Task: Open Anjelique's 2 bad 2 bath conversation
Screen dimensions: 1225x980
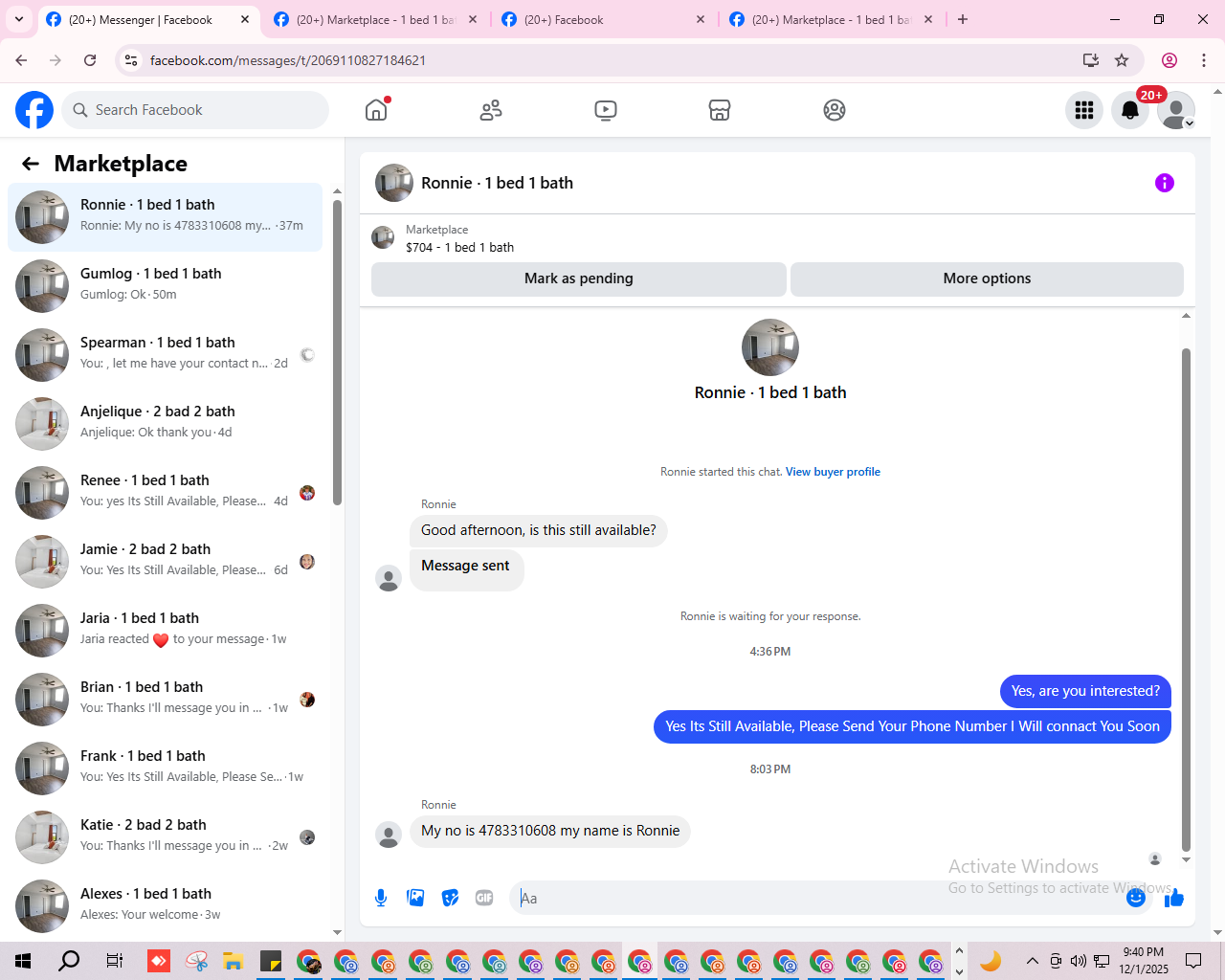Action: pyautogui.click(x=165, y=424)
